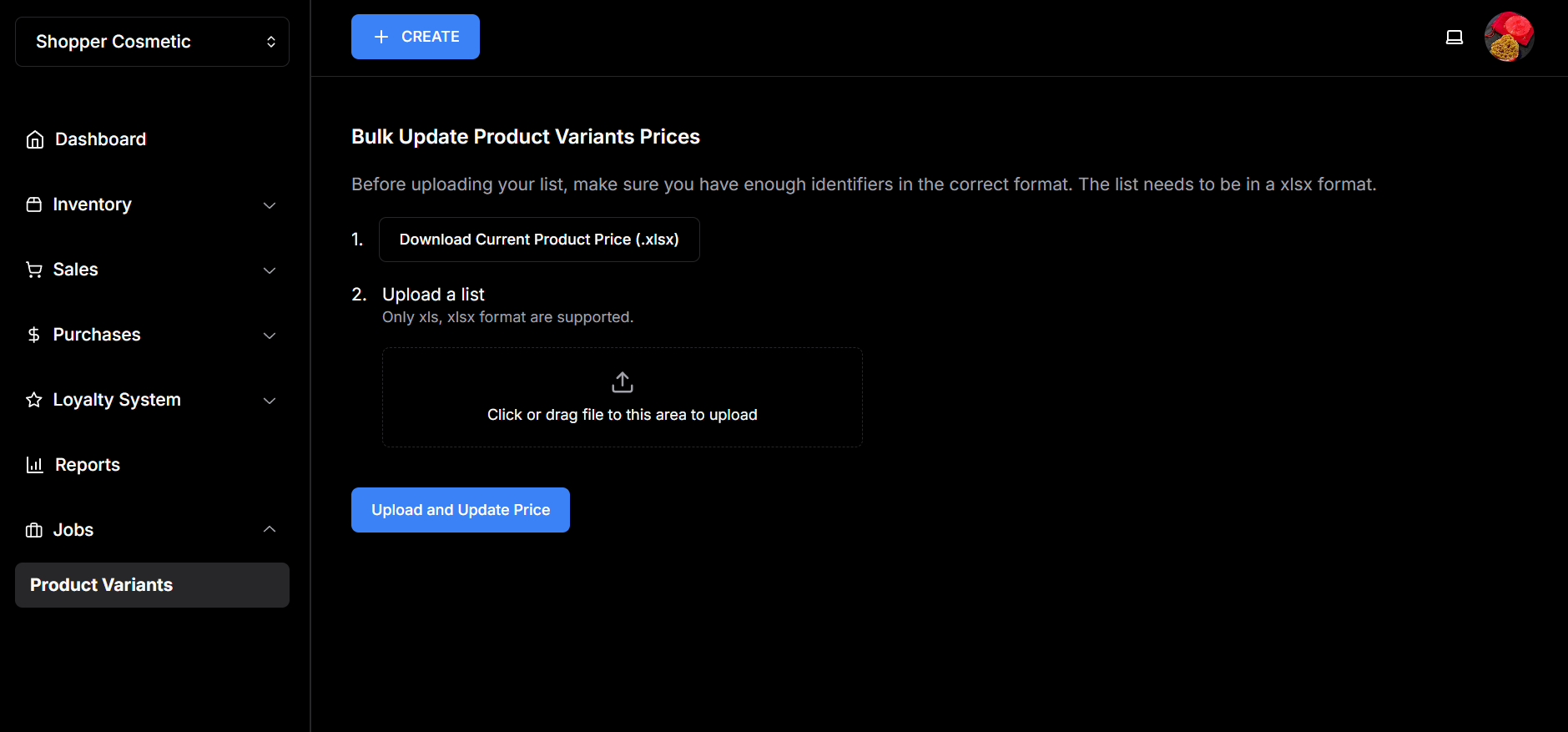The height and width of the screenshot is (732, 1568).
Task: Expand the Inventory menu chevron
Action: pyautogui.click(x=270, y=204)
